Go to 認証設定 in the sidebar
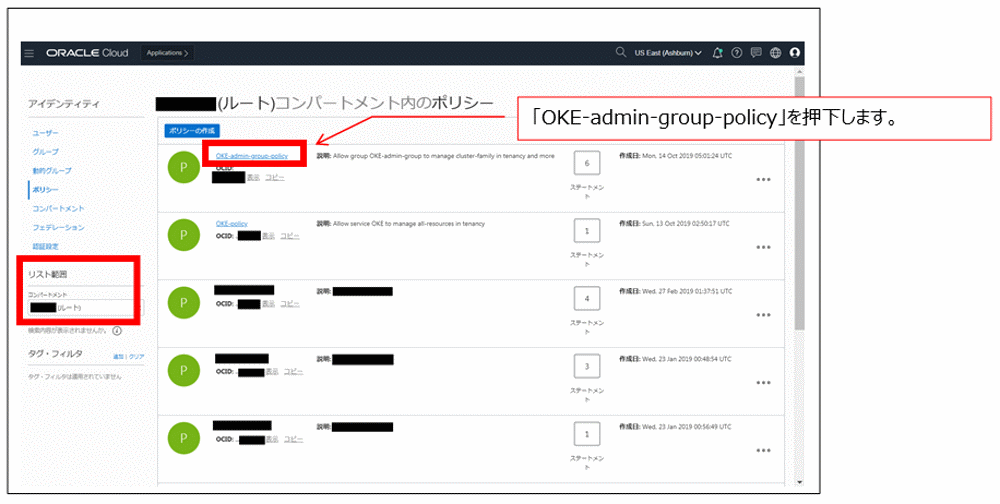The width and height of the screenshot is (1000, 504). click(45, 246)
